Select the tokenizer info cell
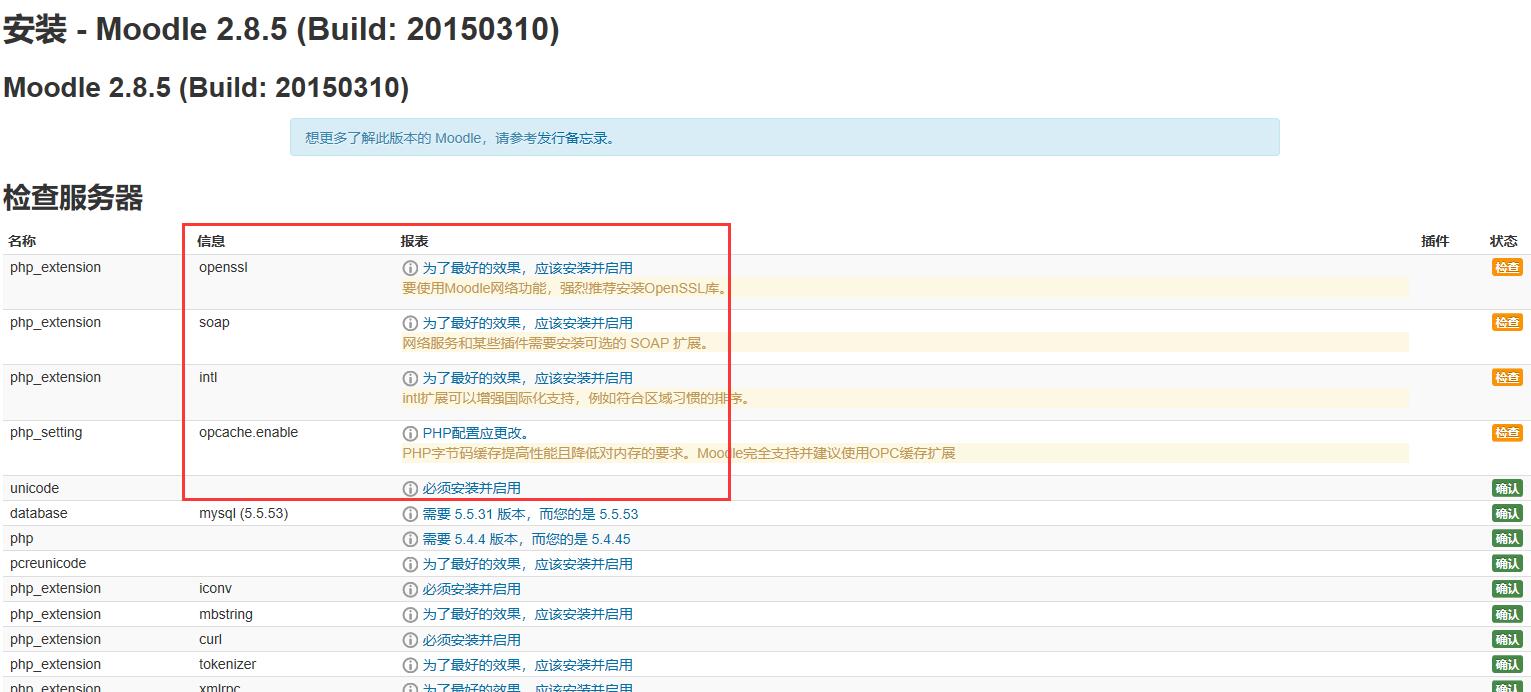 pyautogui.click(x=227, y=664)
